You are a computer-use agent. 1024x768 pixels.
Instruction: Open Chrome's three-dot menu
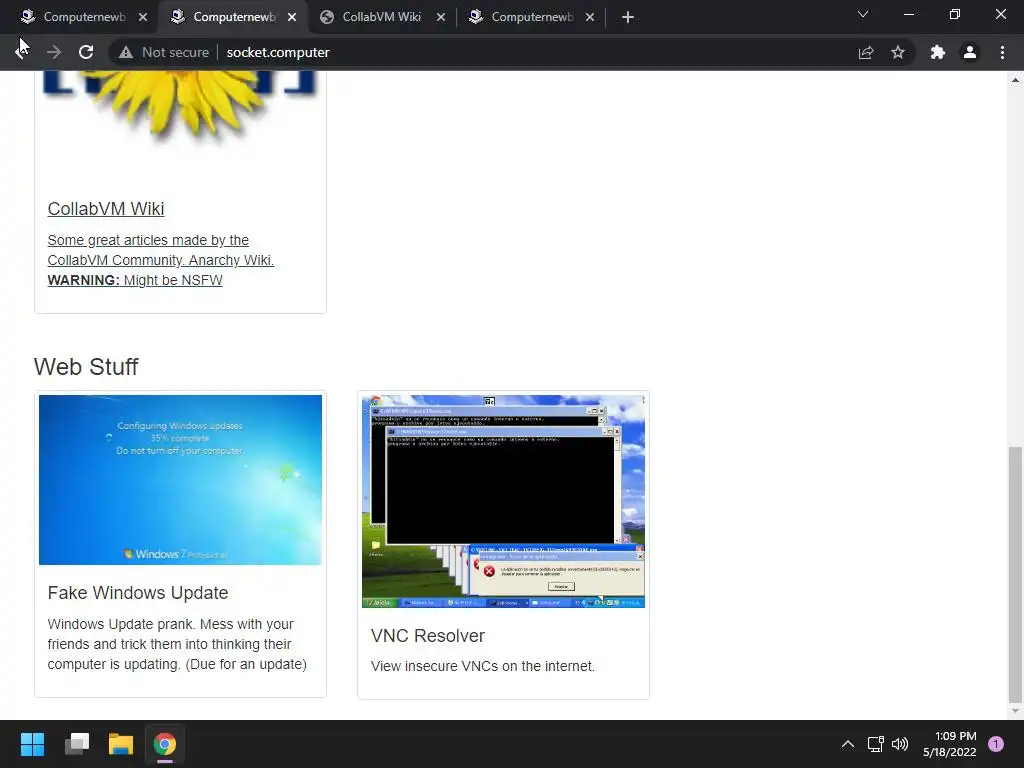(x=1002, y=52)
